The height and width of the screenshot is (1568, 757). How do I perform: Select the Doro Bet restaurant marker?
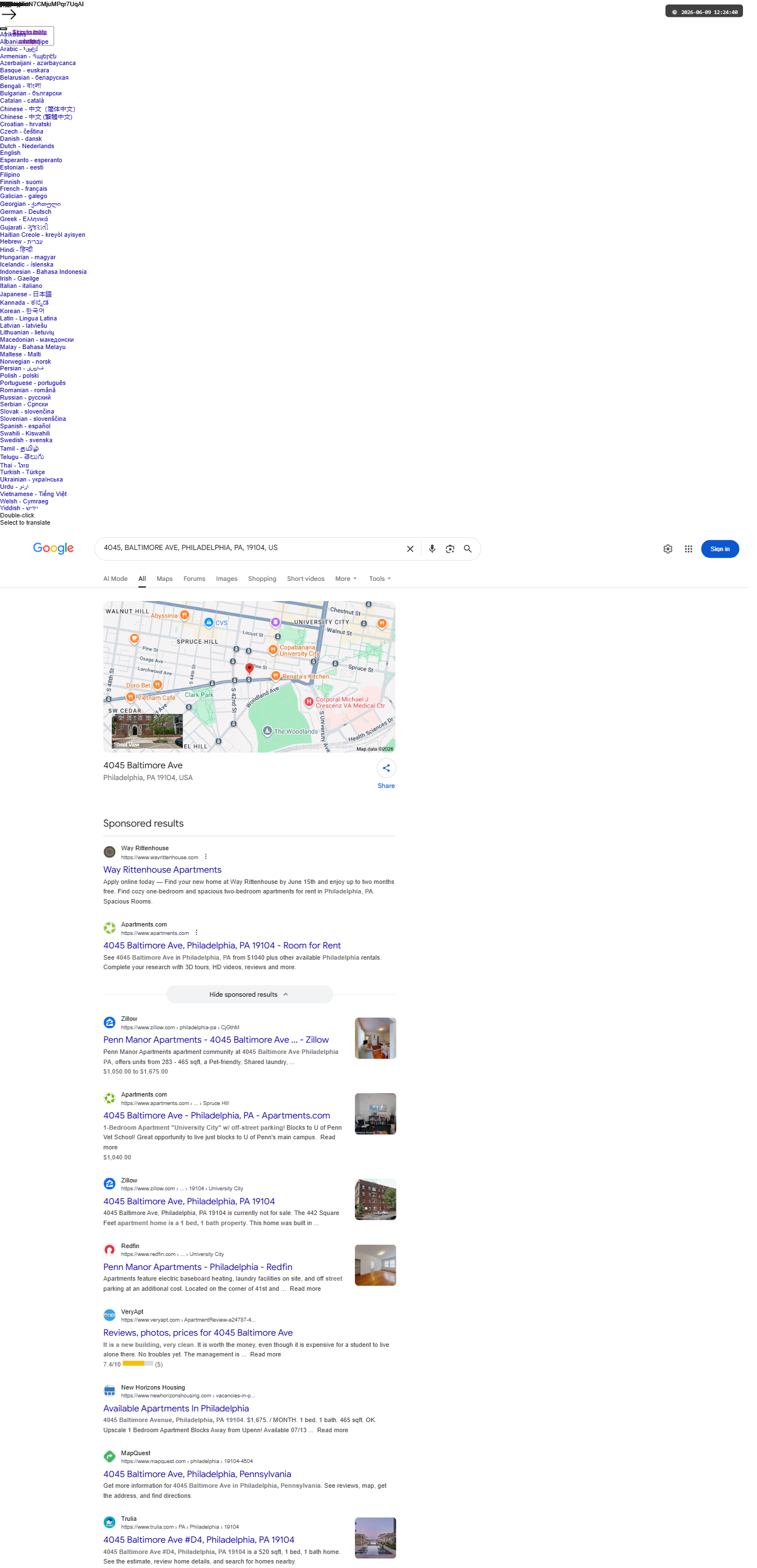[x=157, y=685]
